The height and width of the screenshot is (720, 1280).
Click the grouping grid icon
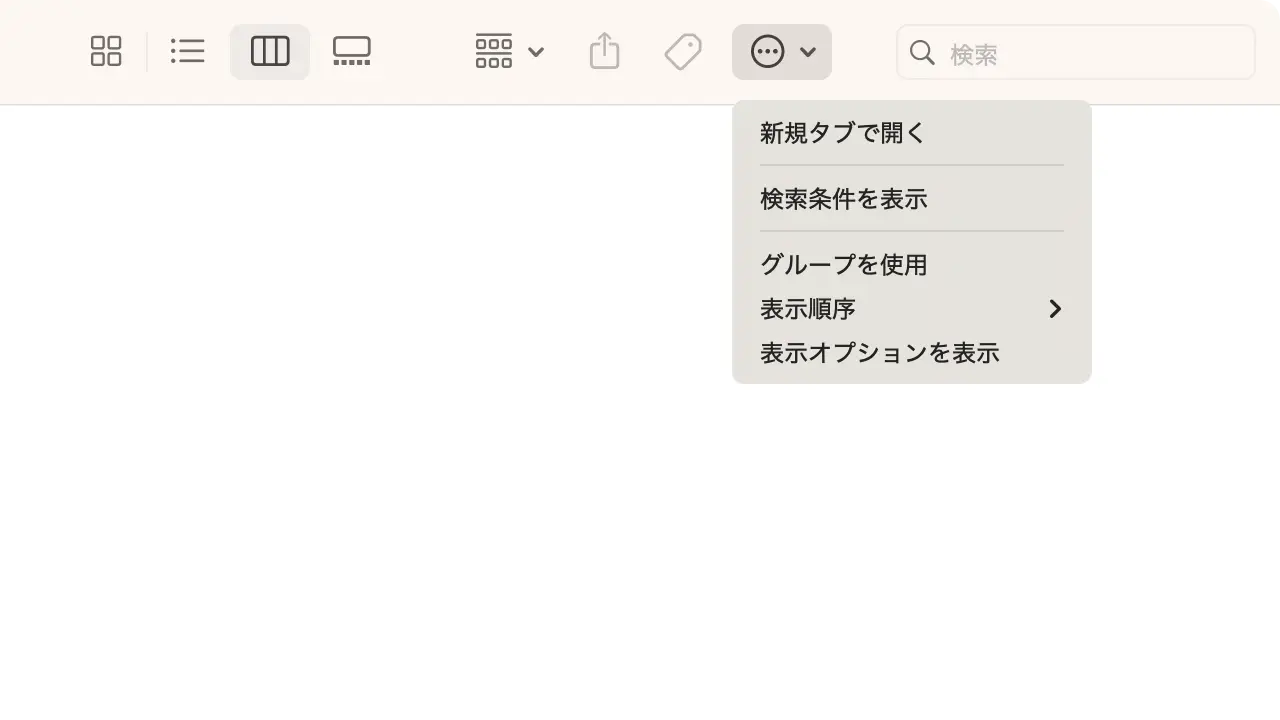(494, 52)
